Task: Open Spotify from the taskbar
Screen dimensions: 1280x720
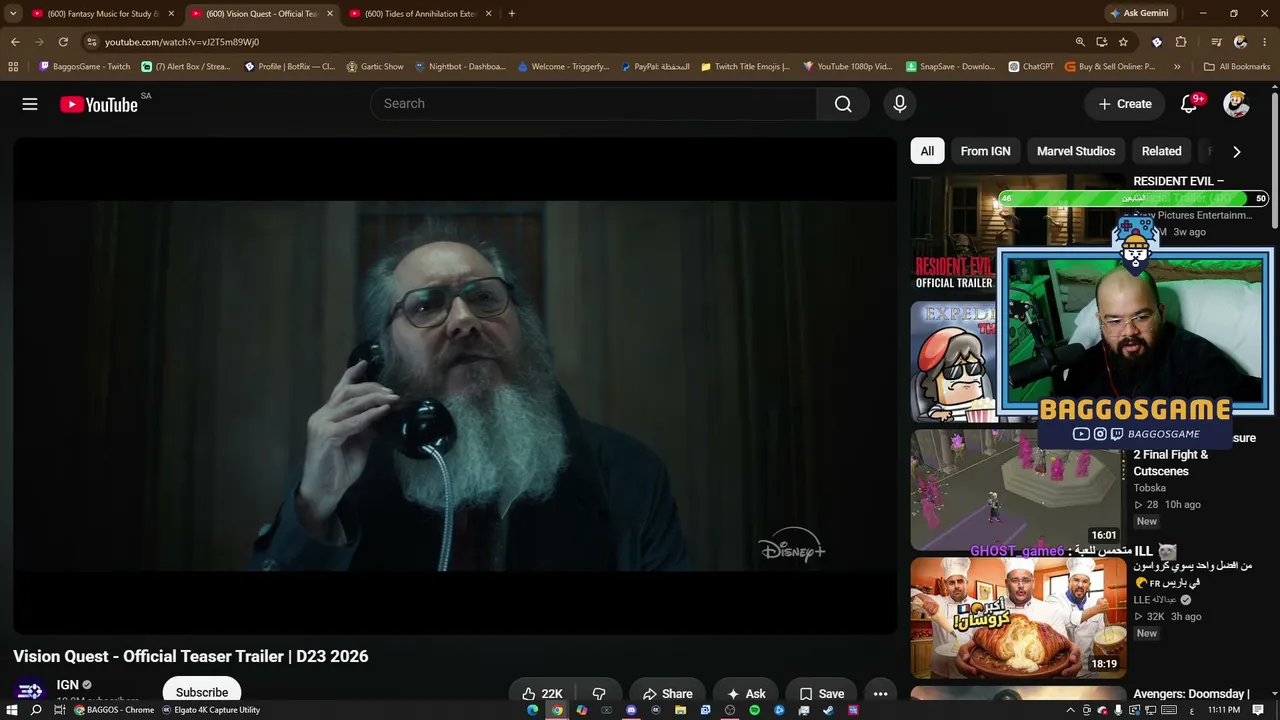Action: pos(754,710)
